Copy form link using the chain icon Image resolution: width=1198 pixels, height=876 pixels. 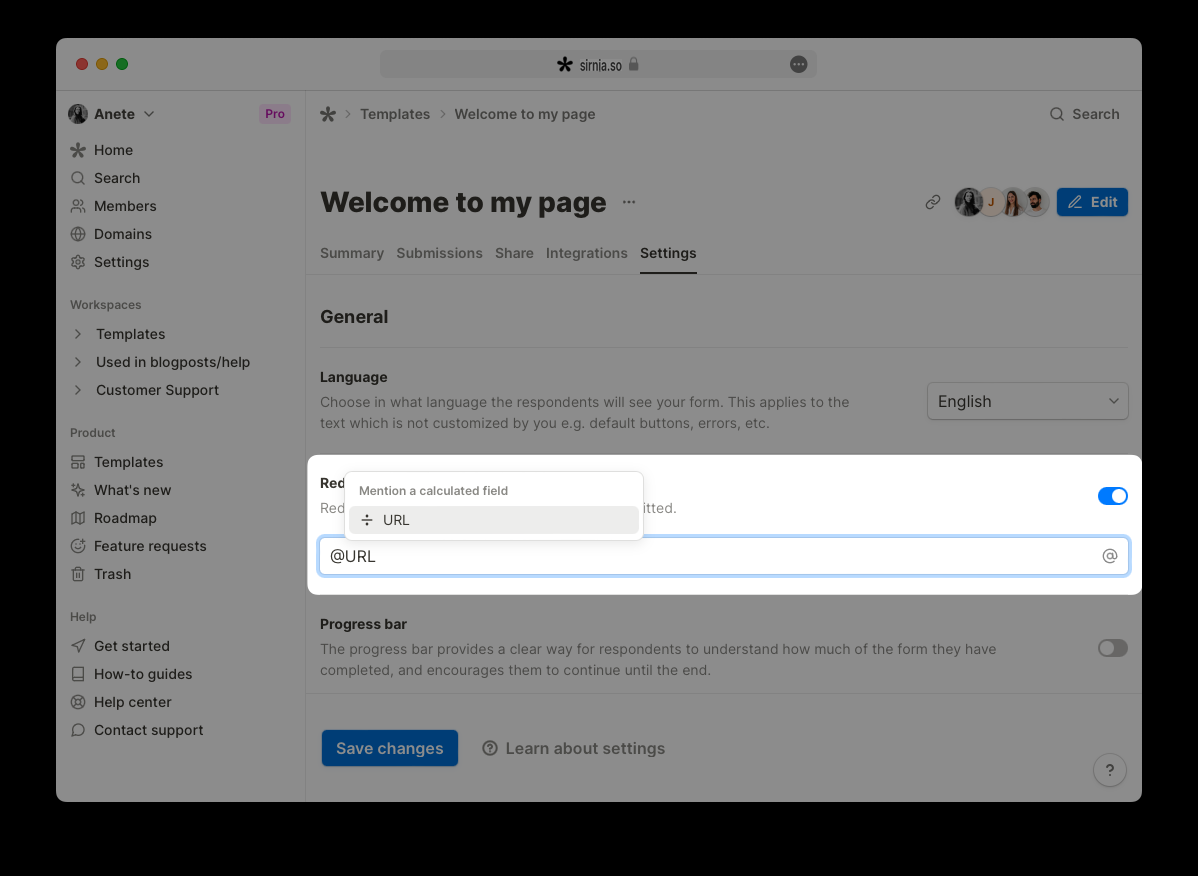933,202
